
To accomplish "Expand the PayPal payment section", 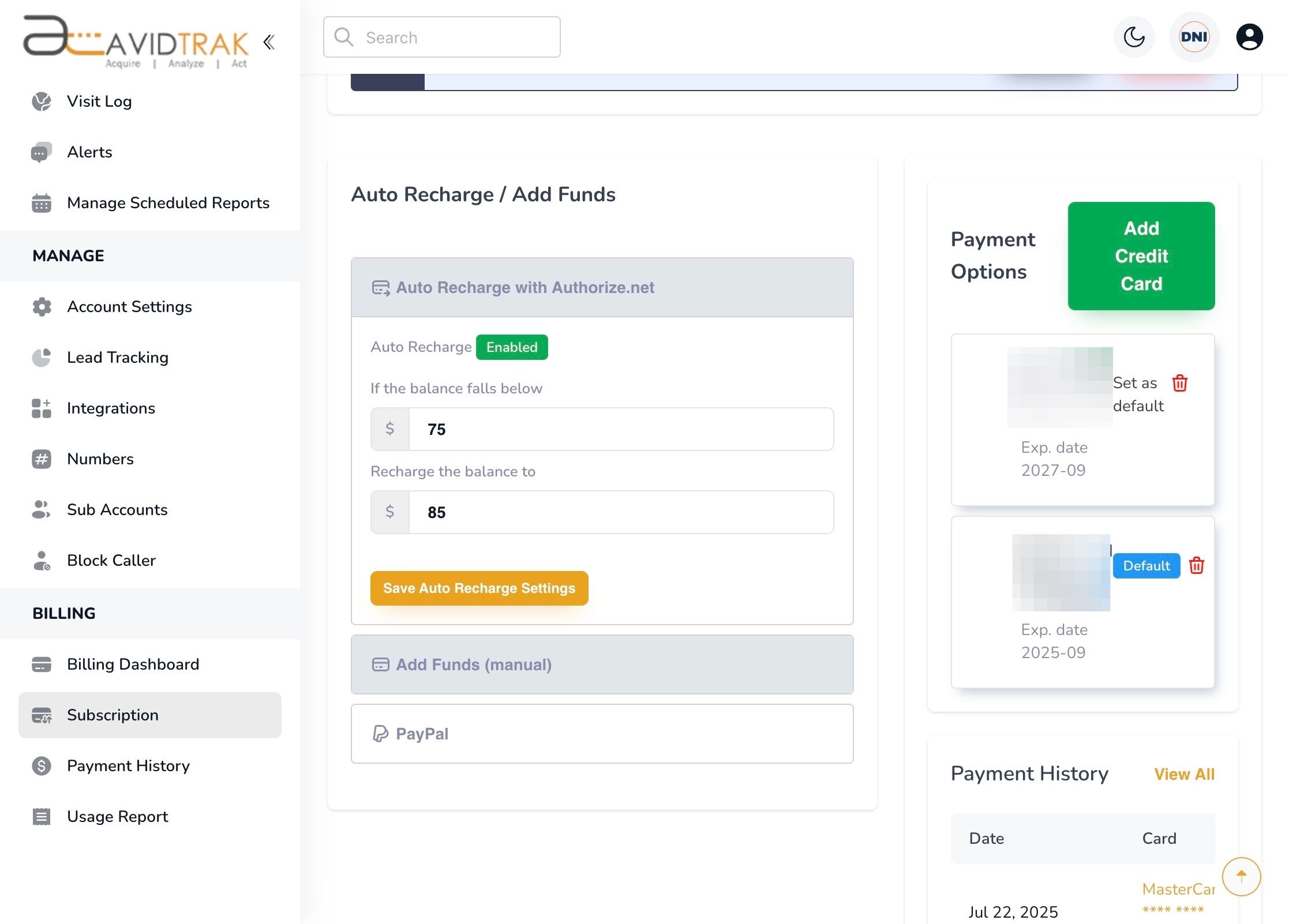I will tap(602, 734).
